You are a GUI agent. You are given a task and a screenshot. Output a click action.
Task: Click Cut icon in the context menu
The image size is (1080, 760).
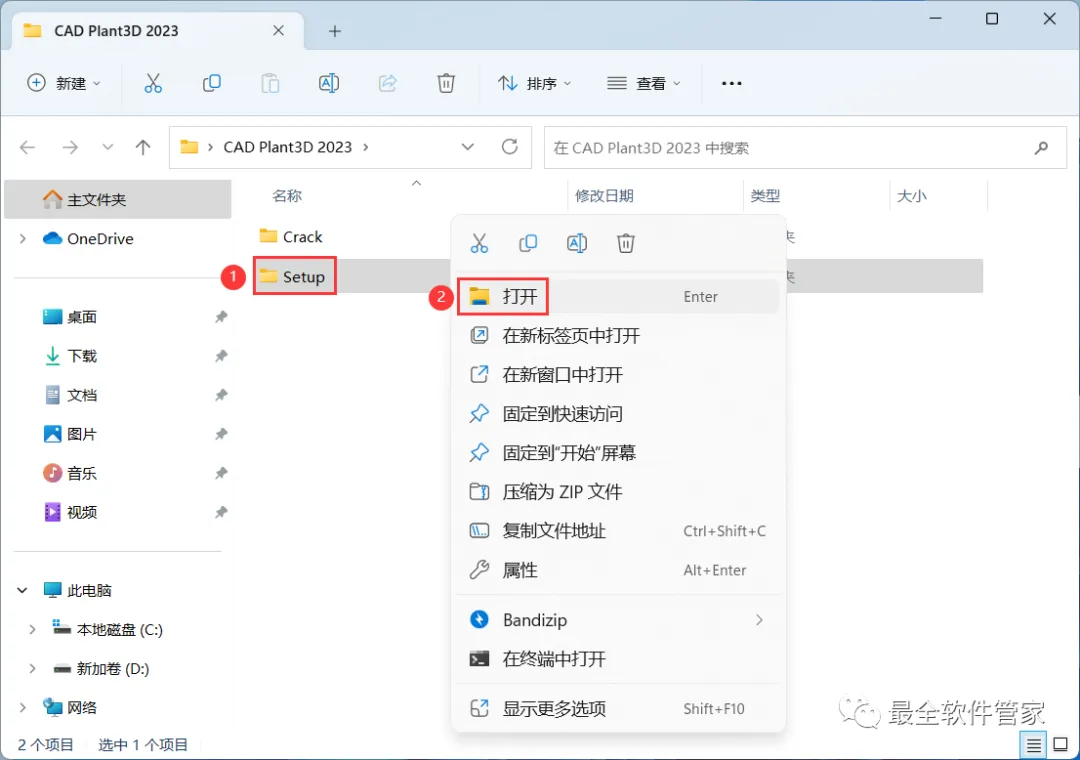[479, 243]
